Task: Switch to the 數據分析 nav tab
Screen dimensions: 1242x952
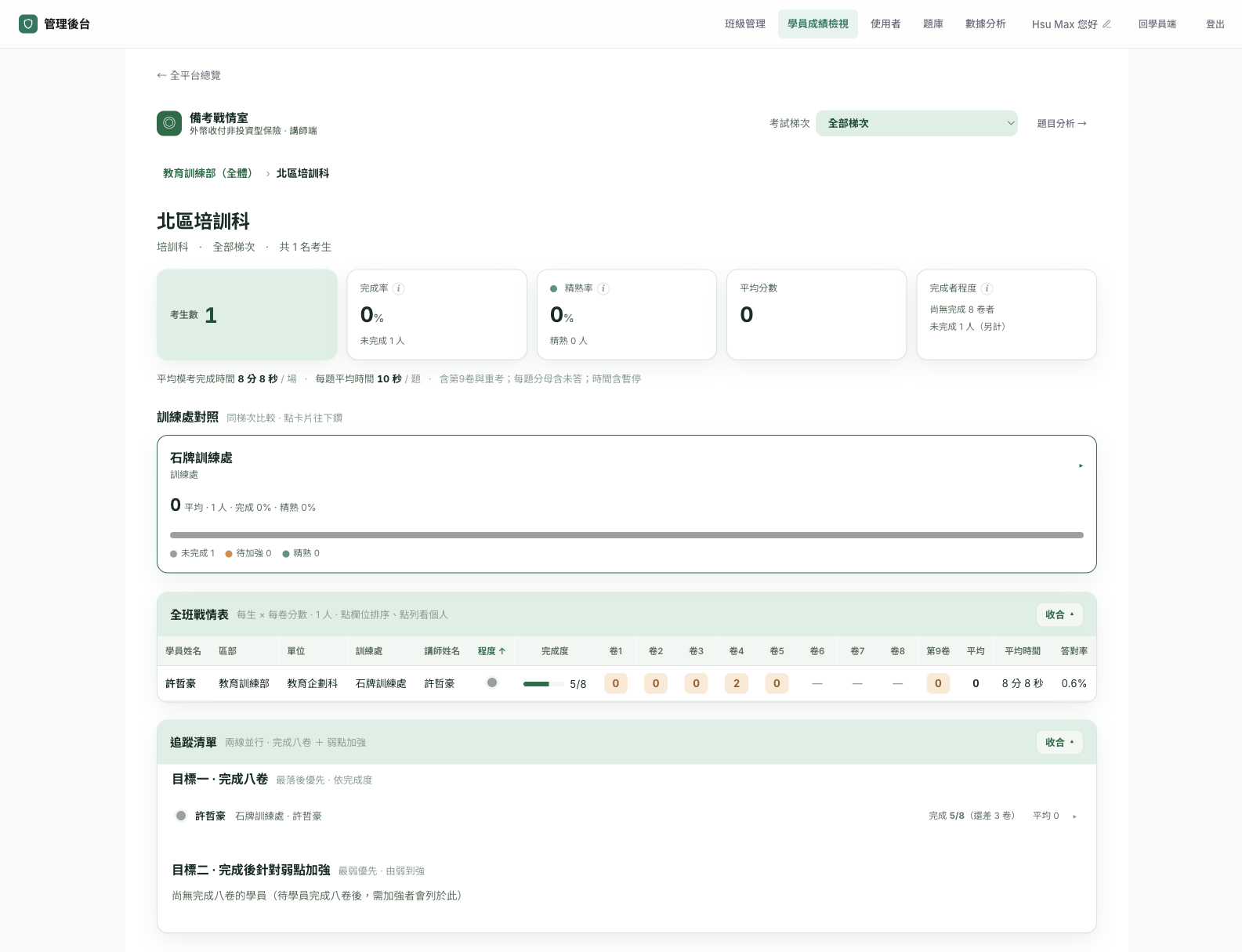Action: point(986,24)
